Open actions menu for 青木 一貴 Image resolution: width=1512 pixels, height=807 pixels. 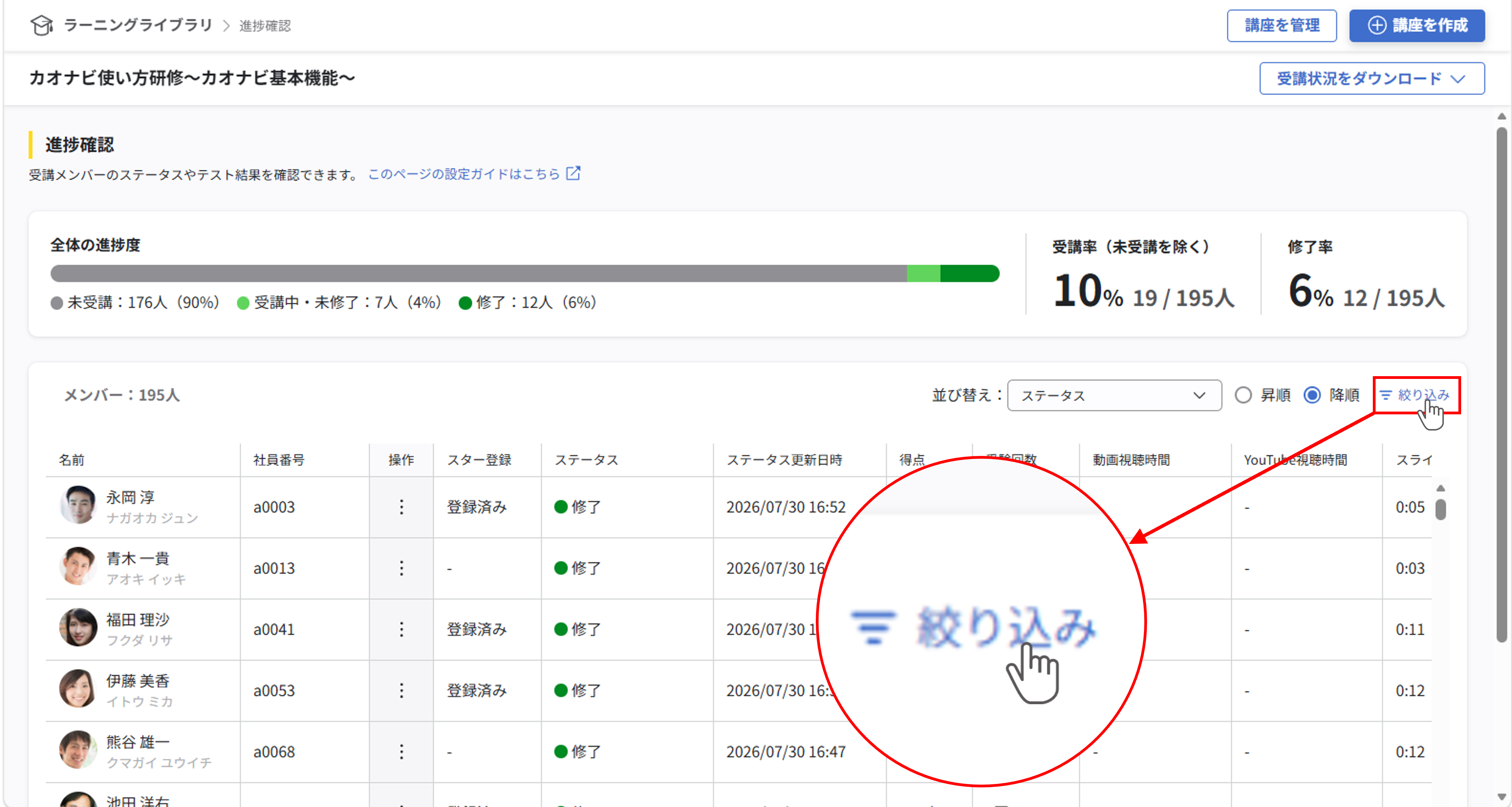(x=401, y=568)
